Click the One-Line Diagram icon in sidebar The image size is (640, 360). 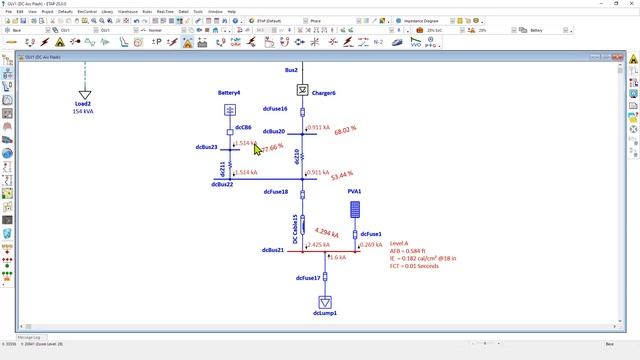tap(7, 73)
